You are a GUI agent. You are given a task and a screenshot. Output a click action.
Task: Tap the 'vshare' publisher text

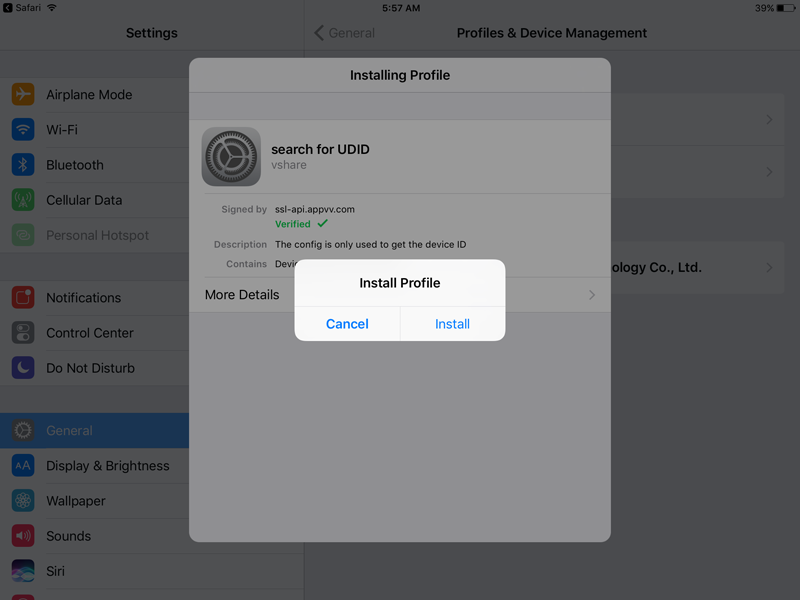click(x=289, y=165)
